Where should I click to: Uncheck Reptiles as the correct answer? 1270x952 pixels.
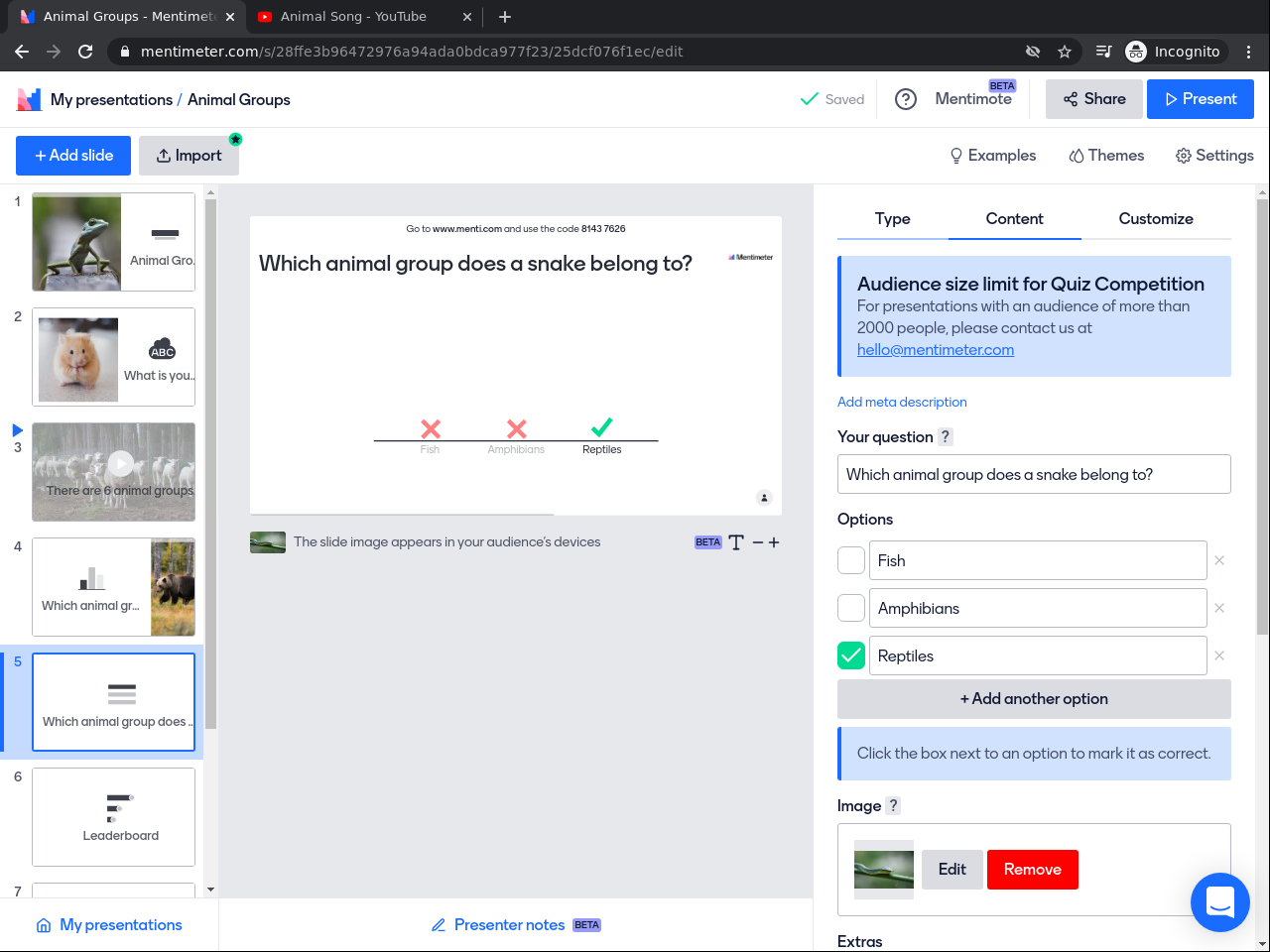(851, 655)
